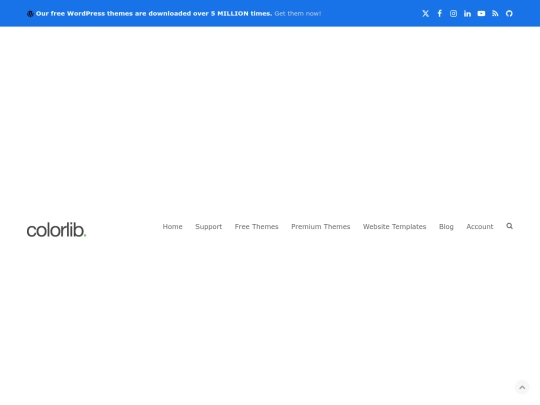Open the Support menu item

coord(209,227)
